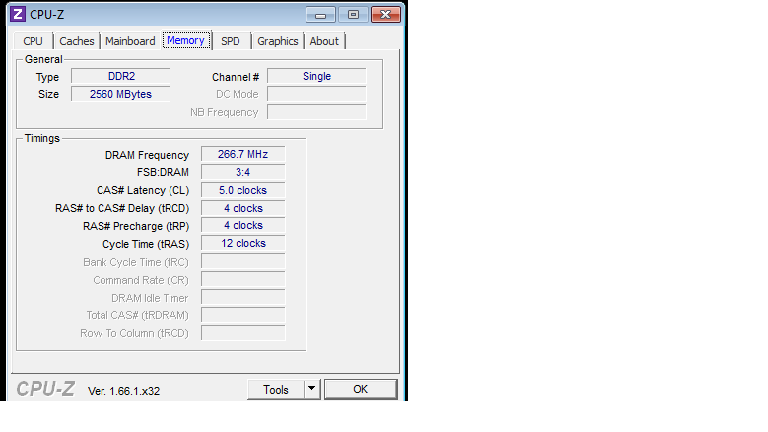The width and height of the screenshot is (768, 432).
Task: Click the RAS# Precharge value 4 clocks
Action: point(243,225)
